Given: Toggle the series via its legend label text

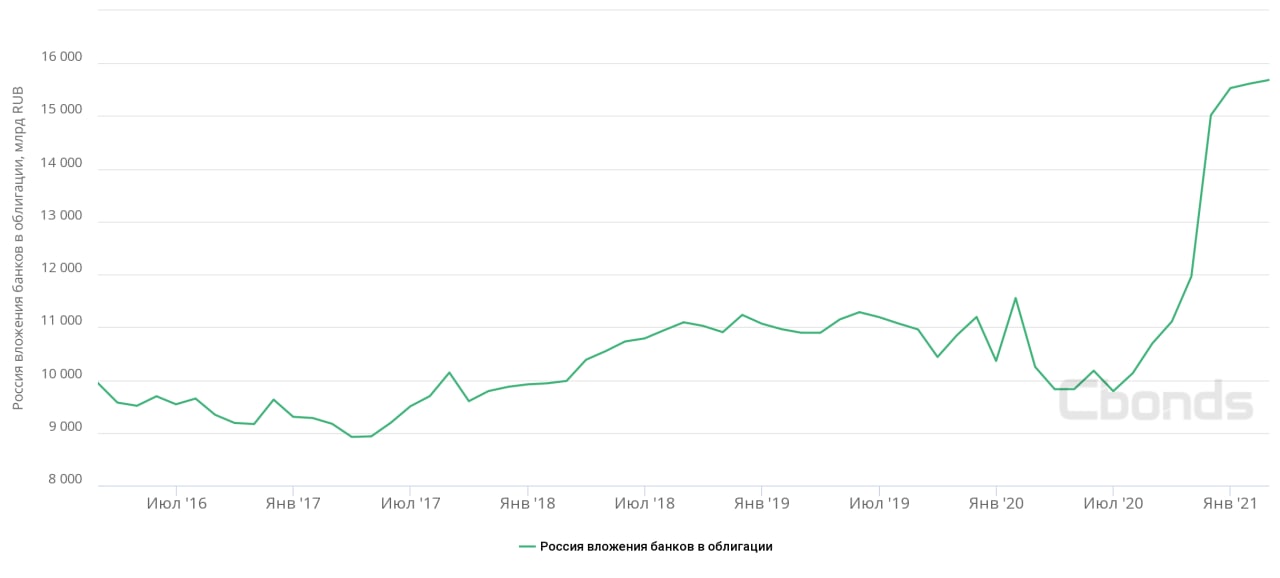Looking at the screenshot, I should (656, 546).
